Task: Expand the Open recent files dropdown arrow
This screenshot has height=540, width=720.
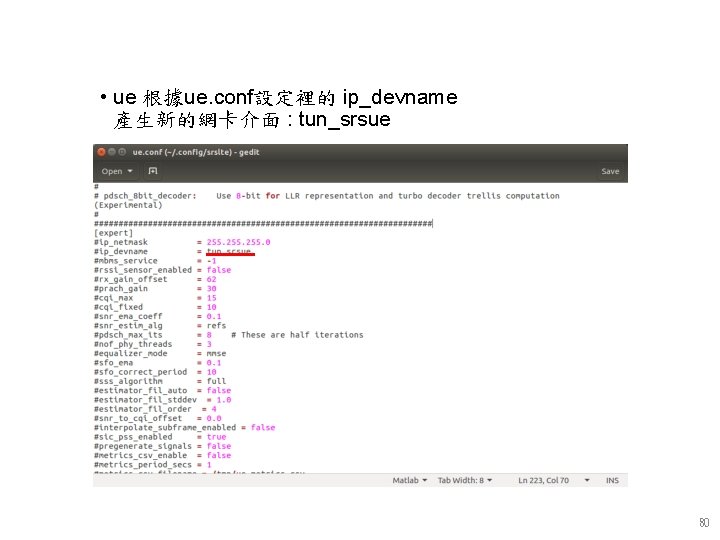Action: [x=130, y=171]
